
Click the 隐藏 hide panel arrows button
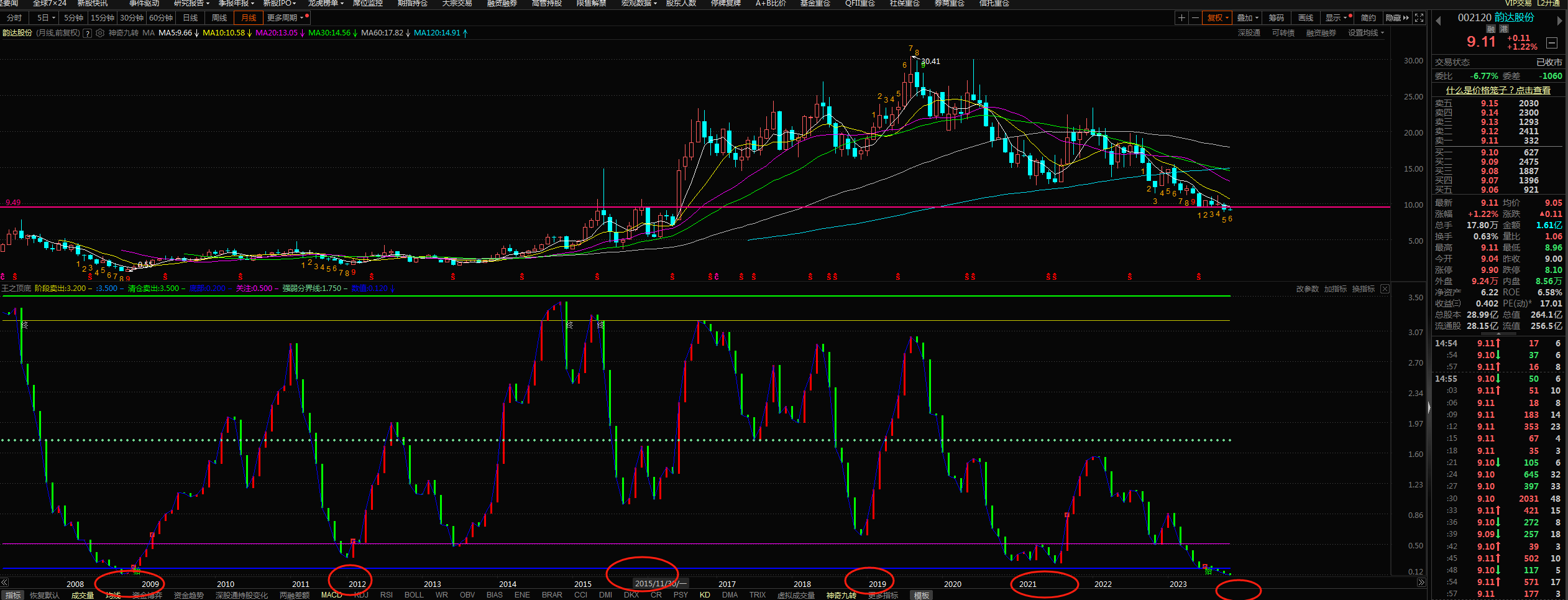point(1397,18)
